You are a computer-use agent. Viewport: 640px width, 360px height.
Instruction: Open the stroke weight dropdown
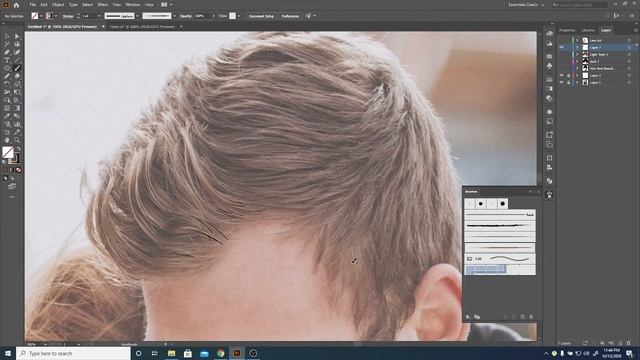pos(98,16)
